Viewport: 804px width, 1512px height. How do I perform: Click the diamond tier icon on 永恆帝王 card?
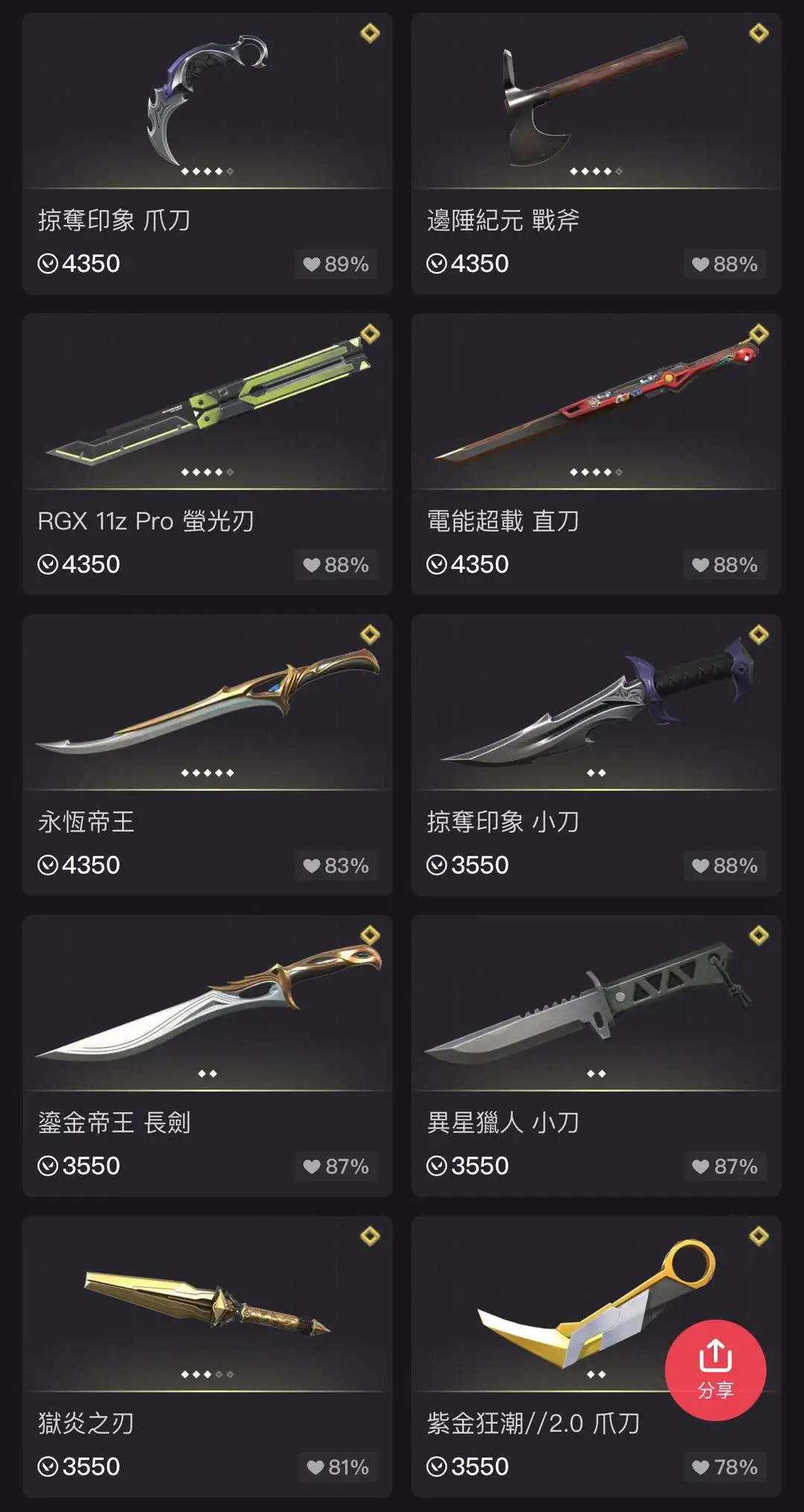pyautogui.click(x=370, y=635)
